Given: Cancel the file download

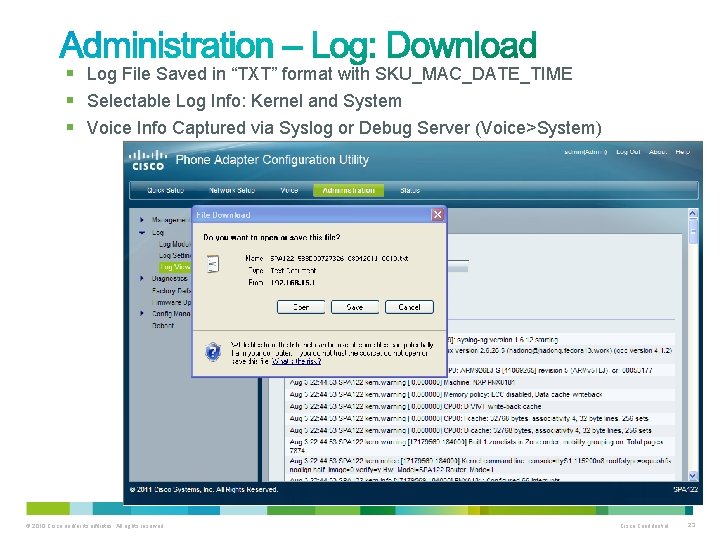Looking at the screenshot, I should point(409,307).
